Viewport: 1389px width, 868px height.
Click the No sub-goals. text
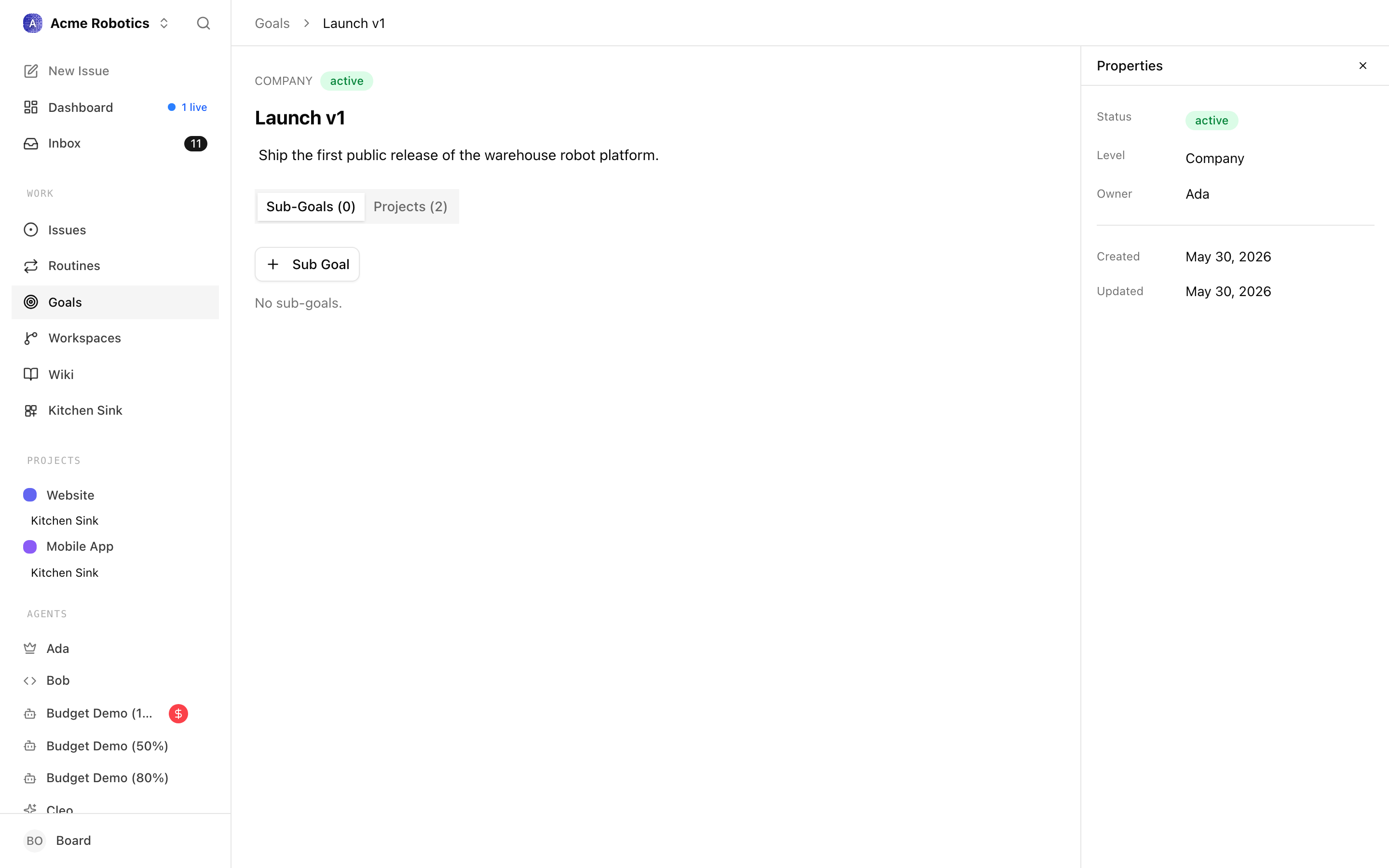tap(299, 303)
